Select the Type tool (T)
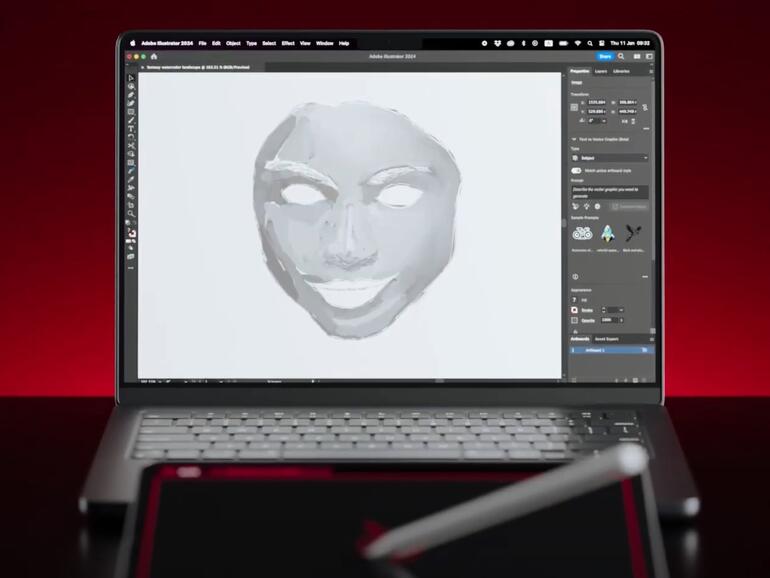The image size is (770, 578). pyautogui.click(x=131, y=129)
